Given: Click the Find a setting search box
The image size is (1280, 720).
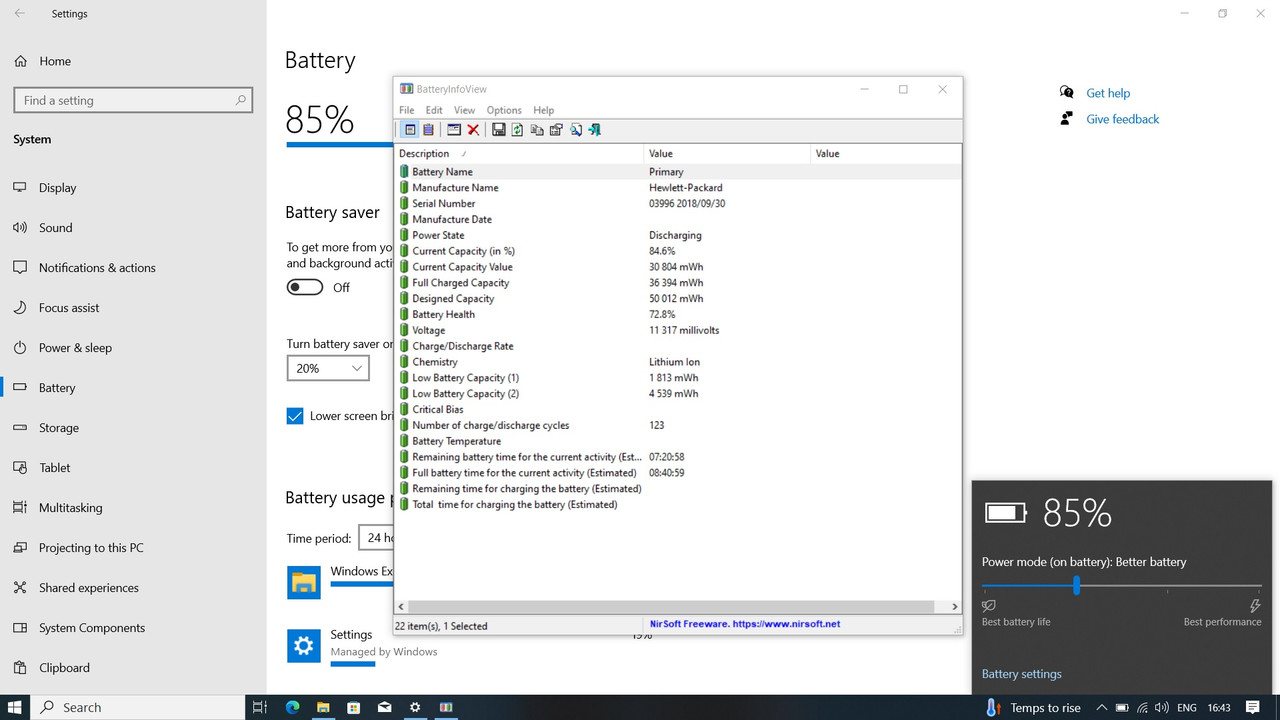Looking at the screenshot, I should [134, 100].
